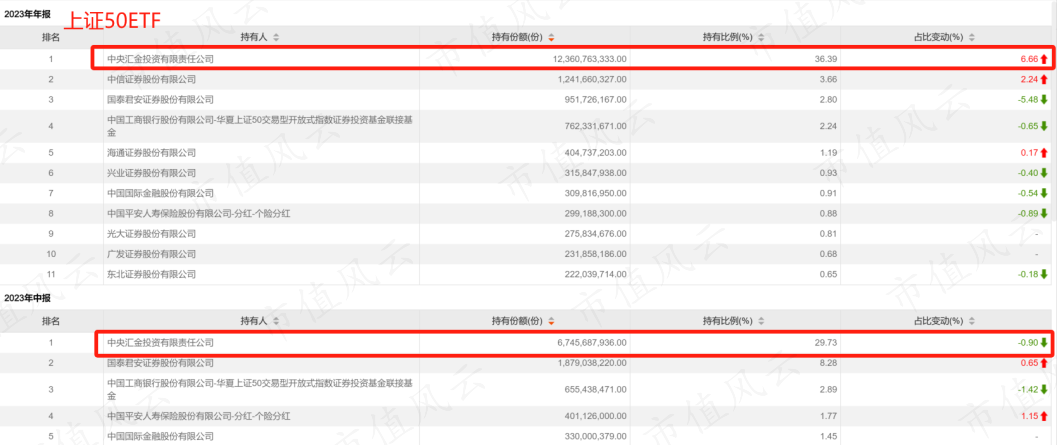Click the 持有比例(%) sort icon in 2023年年报 table

click(x=761, y=37)
